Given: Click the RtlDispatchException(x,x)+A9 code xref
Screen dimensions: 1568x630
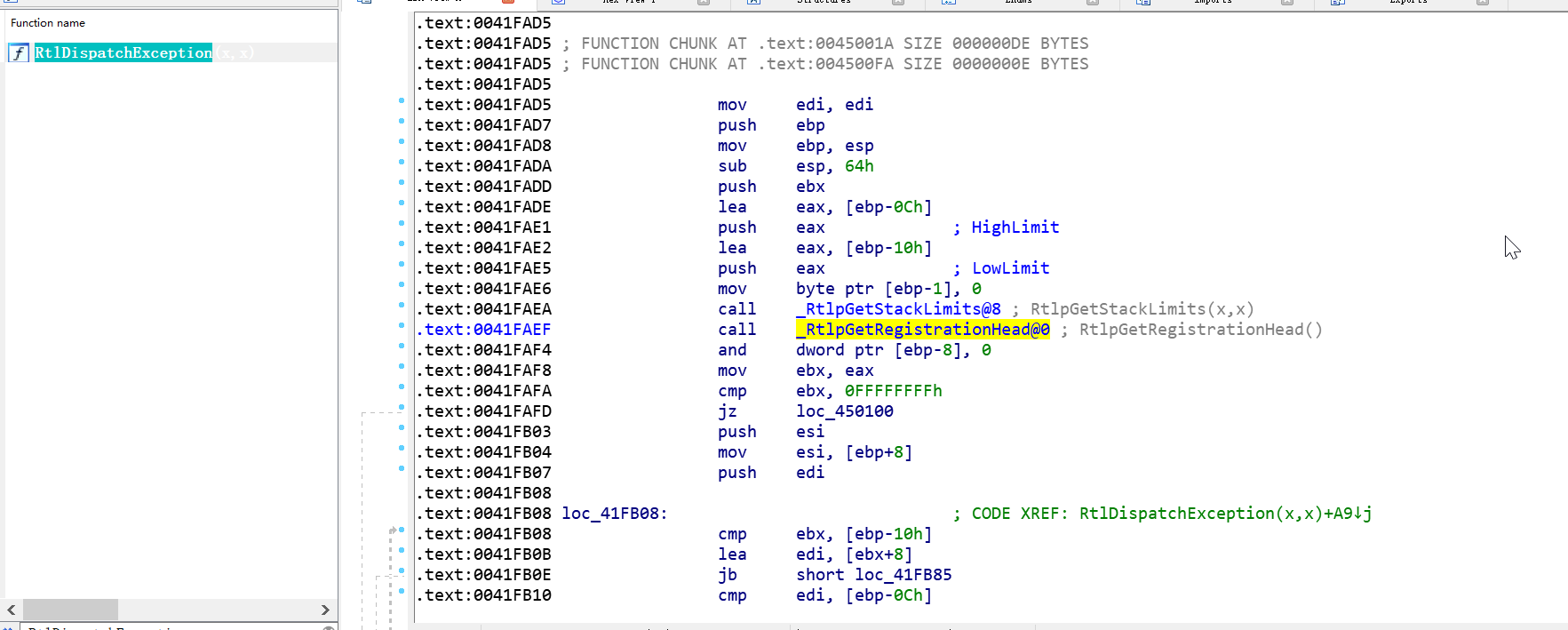Looking at the screenshot, I should (1225, 514).
